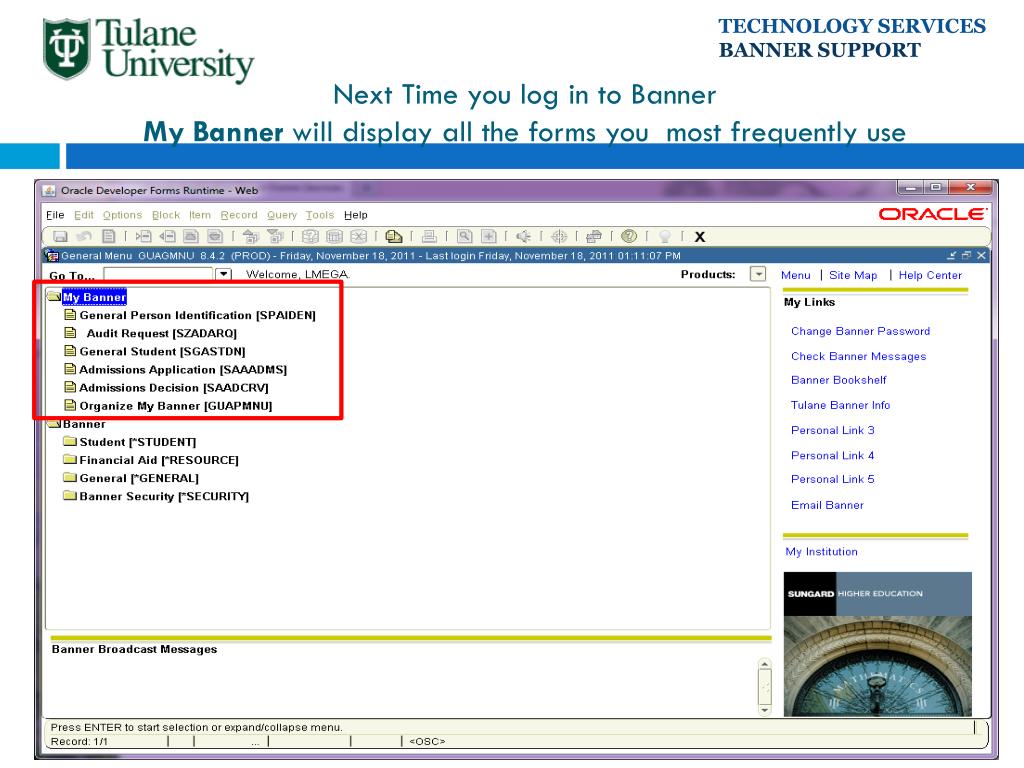The height and width of the screenshot is (768, 1024).
Task: Open the File menu
Action: click(55, 215)
